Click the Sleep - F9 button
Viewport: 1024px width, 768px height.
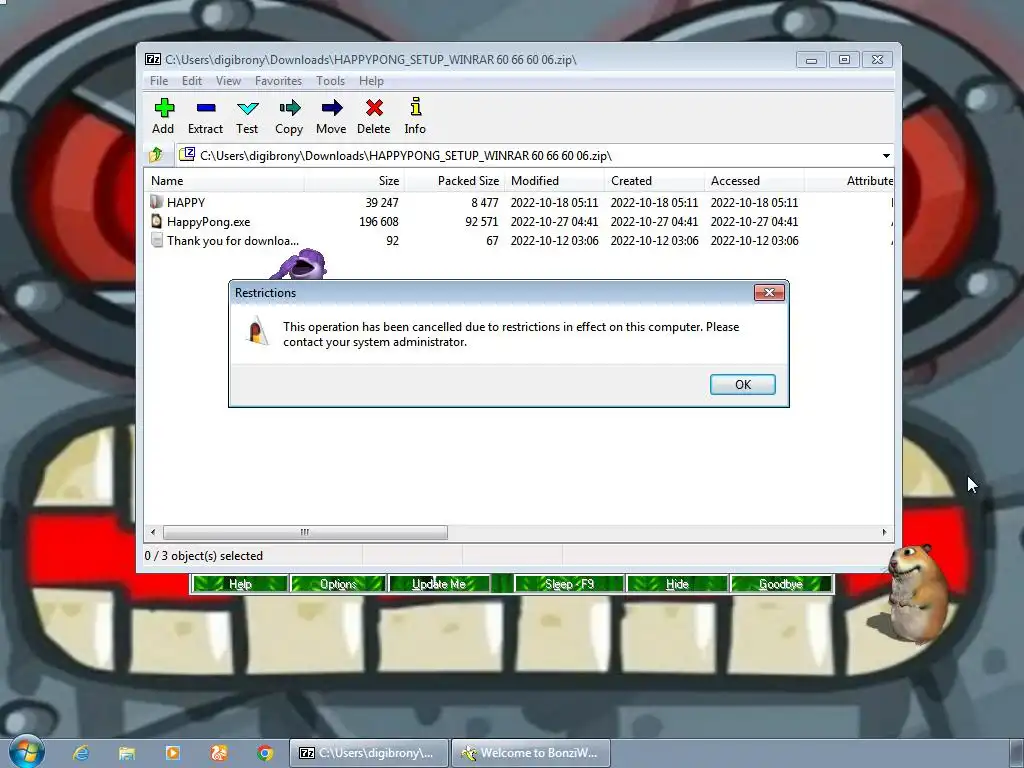[569, 584]
